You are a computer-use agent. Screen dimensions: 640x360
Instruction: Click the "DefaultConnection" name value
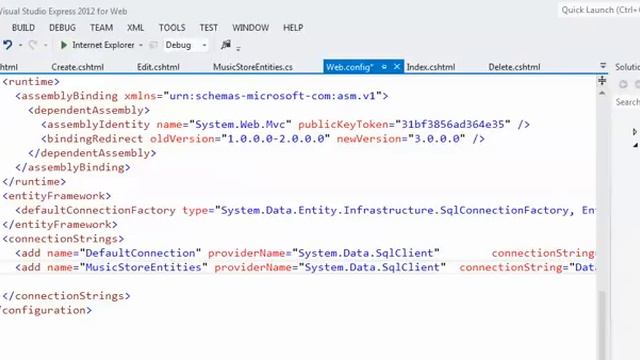pyautogui.click(x=140, y=253)
